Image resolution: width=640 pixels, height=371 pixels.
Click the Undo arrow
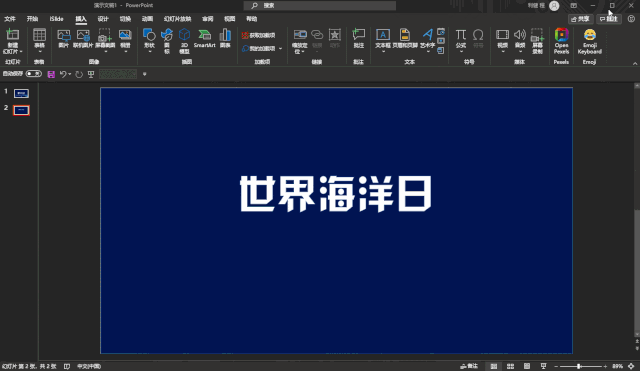[63, 74]
